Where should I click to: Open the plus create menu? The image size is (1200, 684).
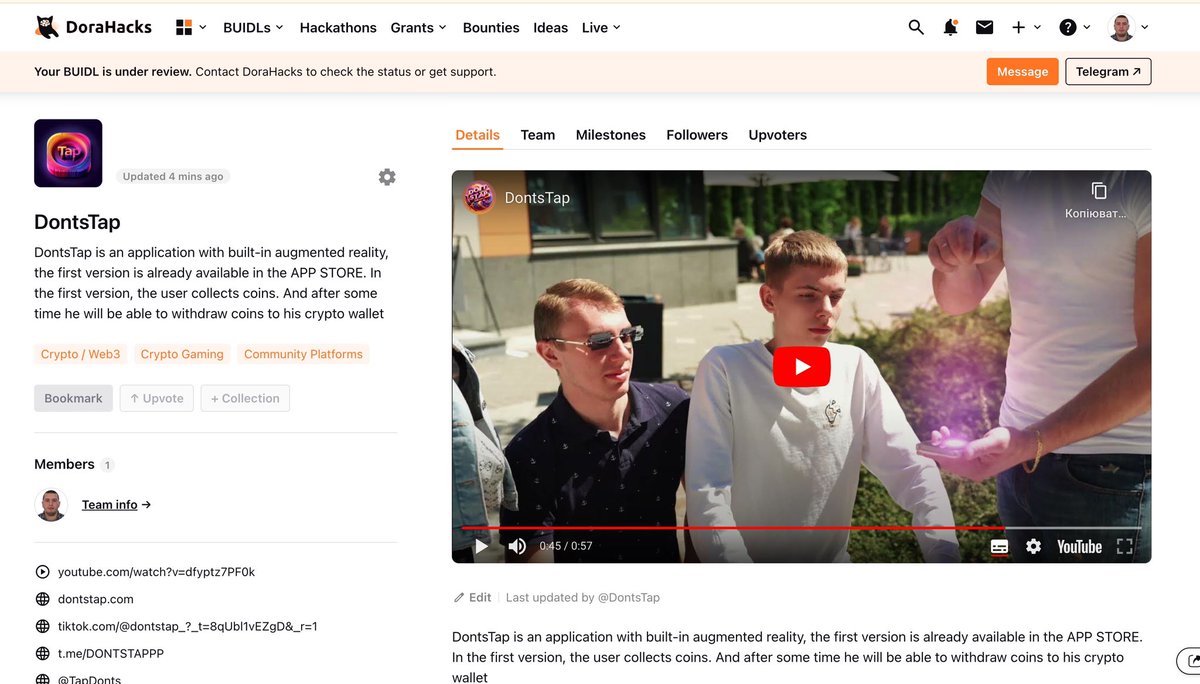(x=1026, y=27)
